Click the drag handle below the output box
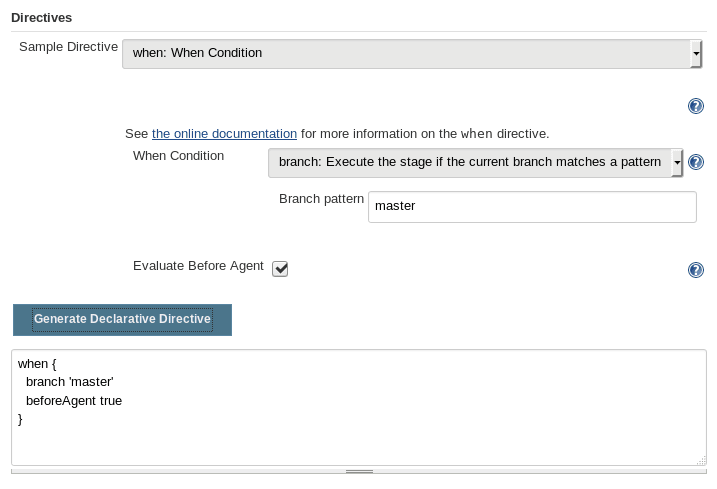The width and height of the screenshot is (717, 489). coord(359,470)
